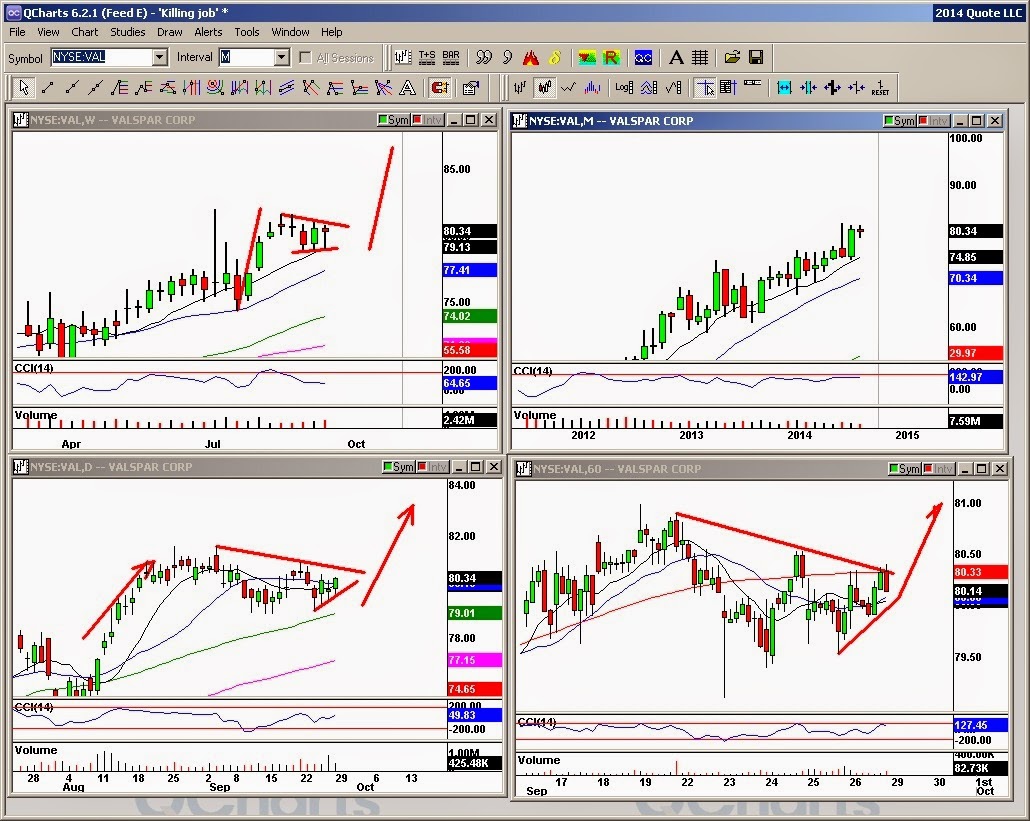Toggle Sym link in 60-minute VAL chart
The width and height of the screenshot is (1030, 821).
[904, 468]
